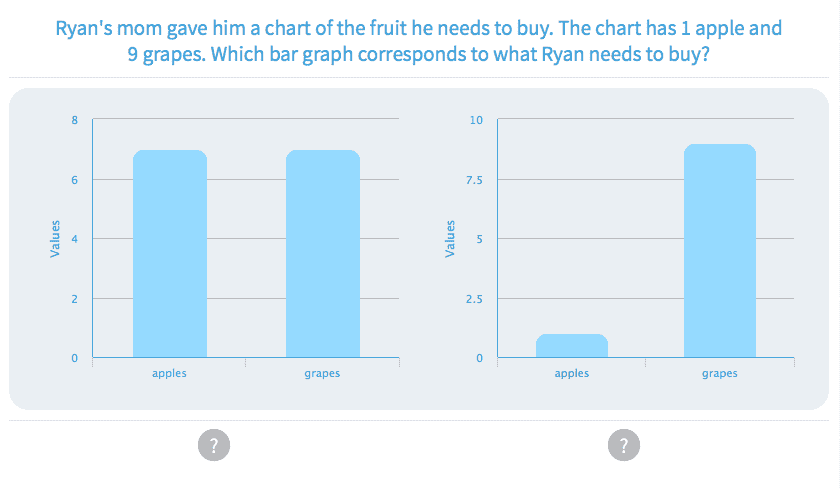Click the 8 tick label on the left chart
840x501 pixels.
[74, 120]
